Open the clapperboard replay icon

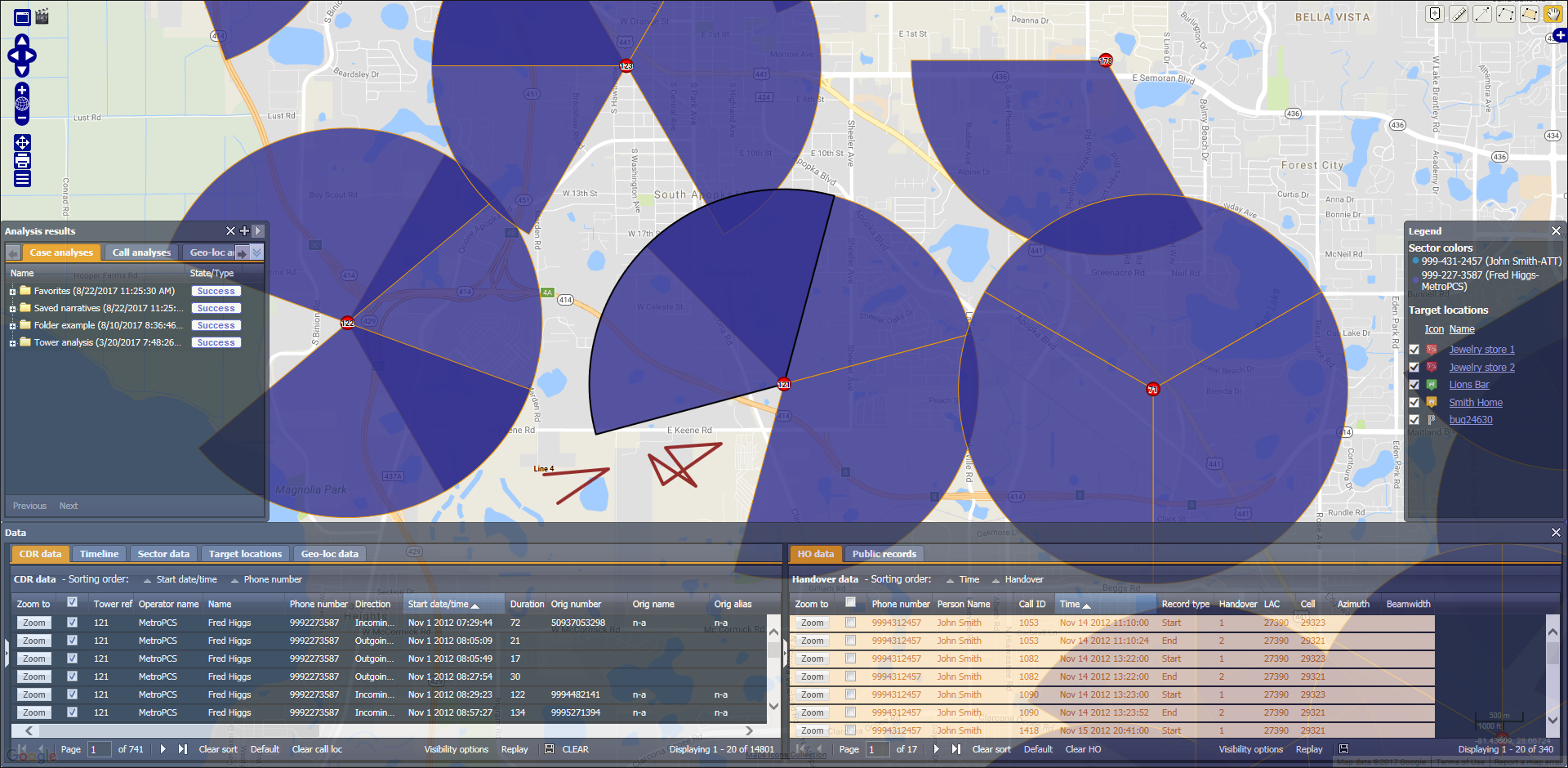(x=42, y=16)
